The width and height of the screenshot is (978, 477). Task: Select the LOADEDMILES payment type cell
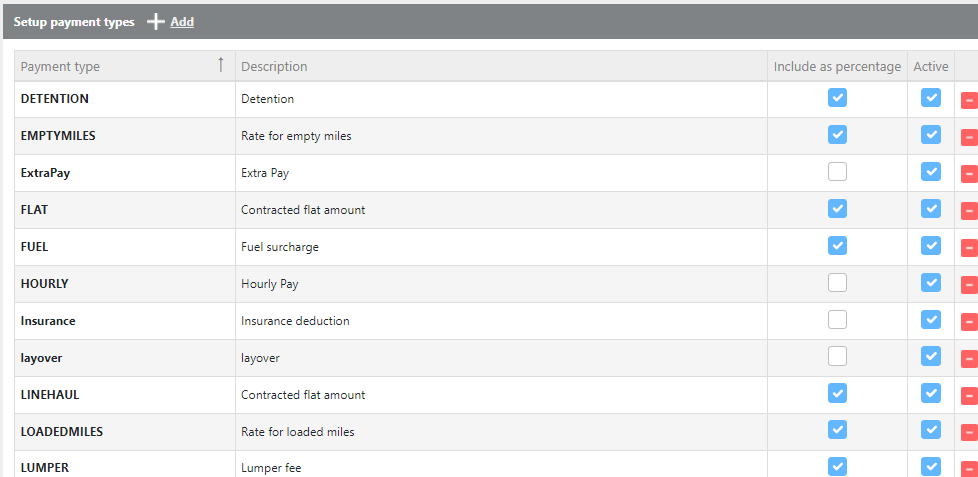pyautogui.click(x=62, y=432)
